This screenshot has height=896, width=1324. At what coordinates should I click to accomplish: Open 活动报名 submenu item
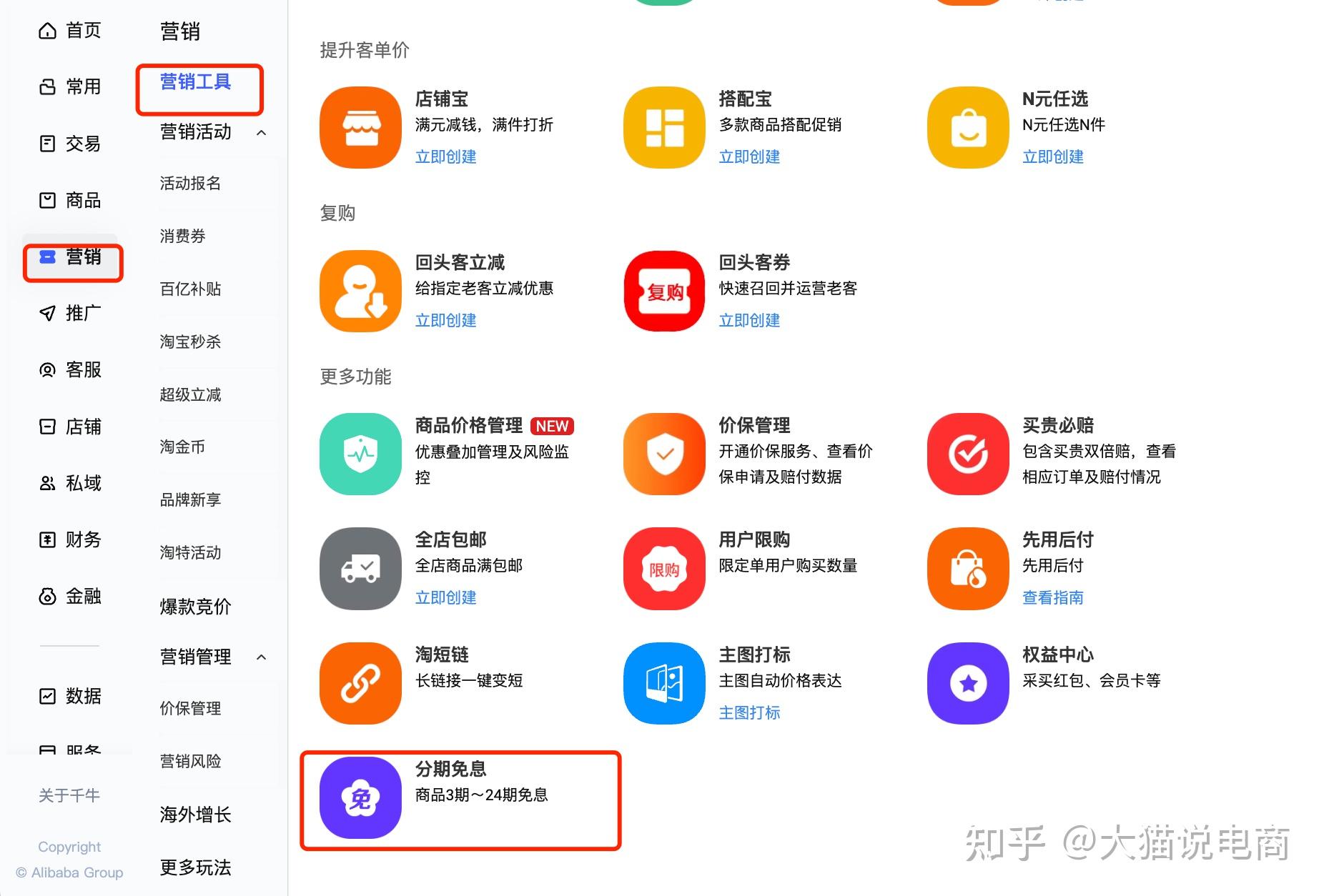click(x=190, y=184)
